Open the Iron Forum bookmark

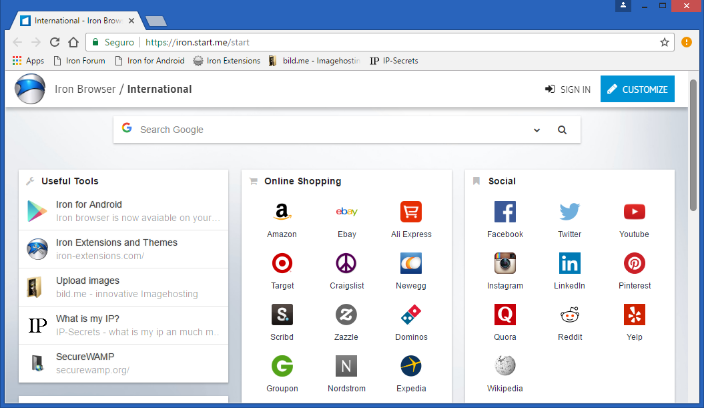(79, 61)
